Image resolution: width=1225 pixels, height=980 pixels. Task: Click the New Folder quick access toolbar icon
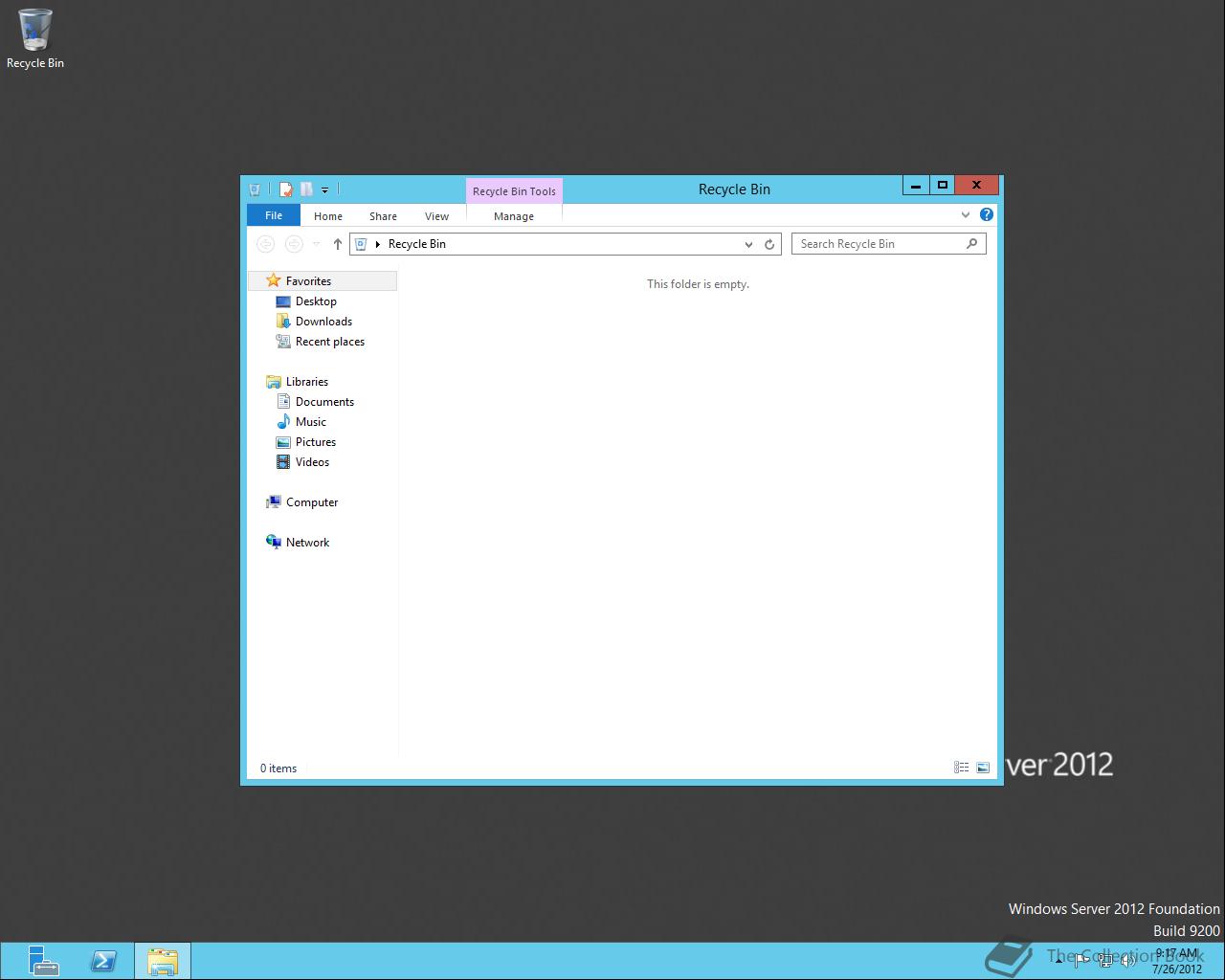point(306,189)
